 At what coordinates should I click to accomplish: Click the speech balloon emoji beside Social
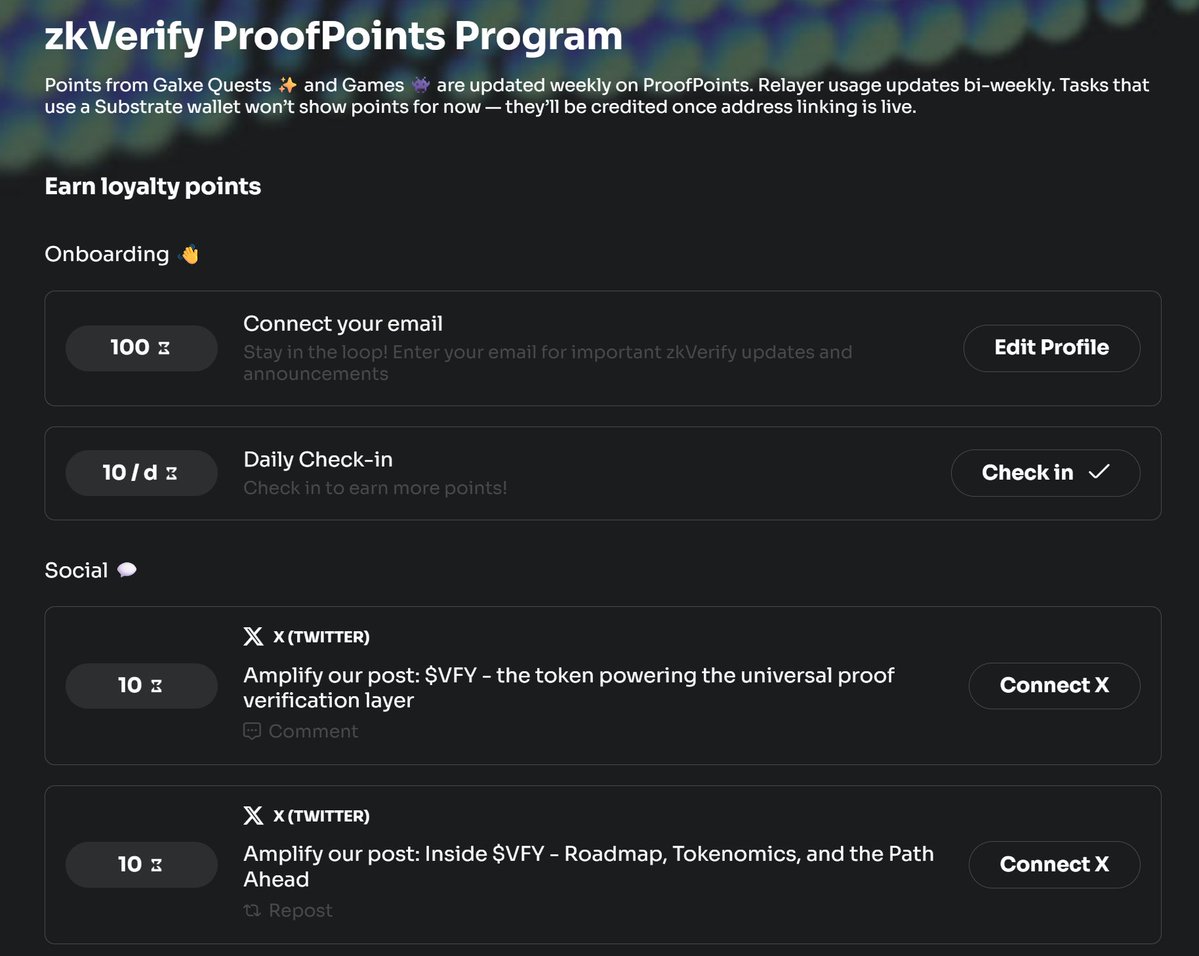coord(127,570)
